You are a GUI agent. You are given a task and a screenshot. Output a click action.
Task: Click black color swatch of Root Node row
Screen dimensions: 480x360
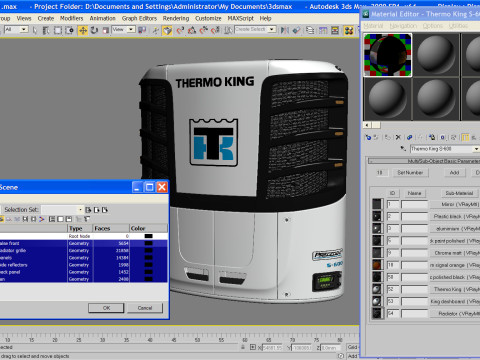tap(148, 236)
